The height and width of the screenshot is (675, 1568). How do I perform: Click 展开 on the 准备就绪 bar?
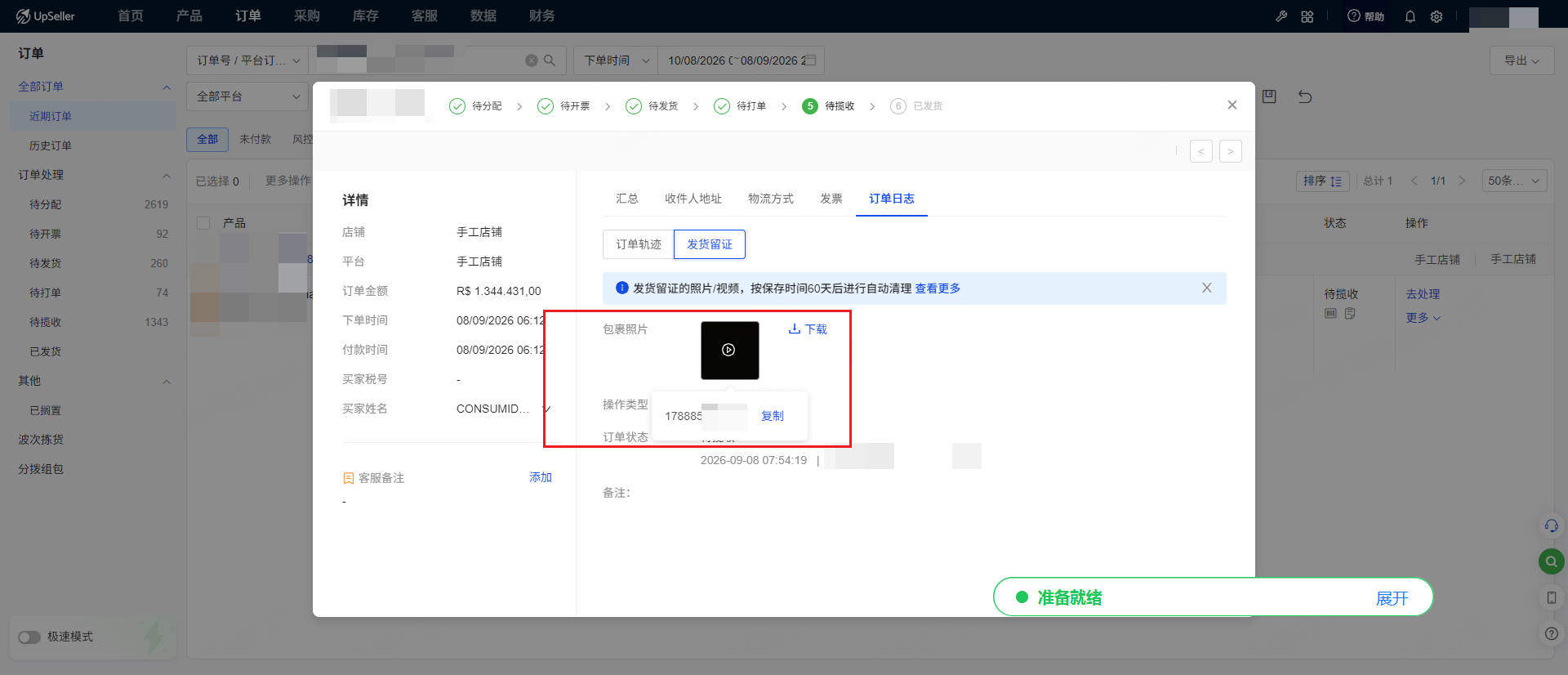click(x=1392, y=598)
